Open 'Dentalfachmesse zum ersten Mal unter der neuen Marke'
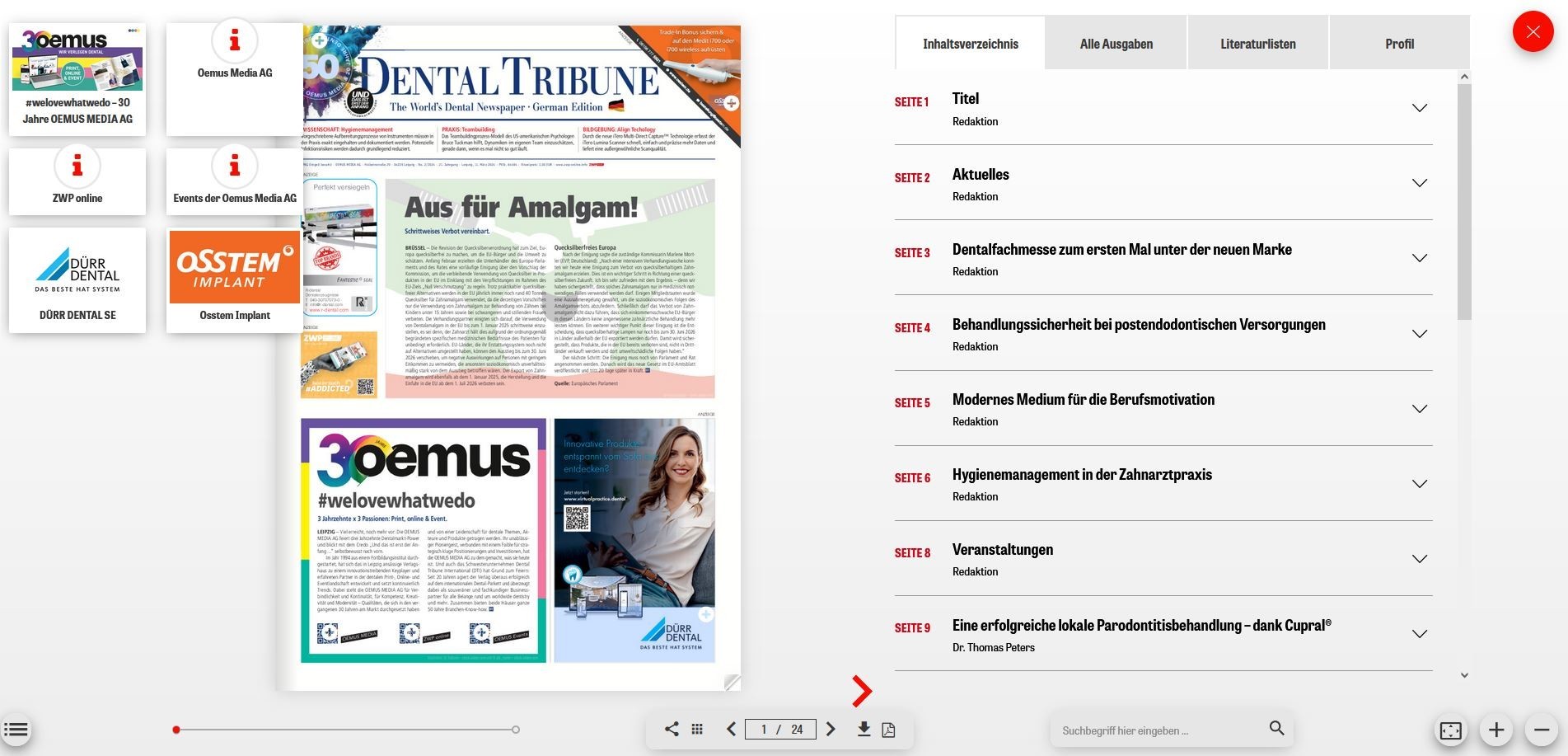 (x=1122, y=249)
